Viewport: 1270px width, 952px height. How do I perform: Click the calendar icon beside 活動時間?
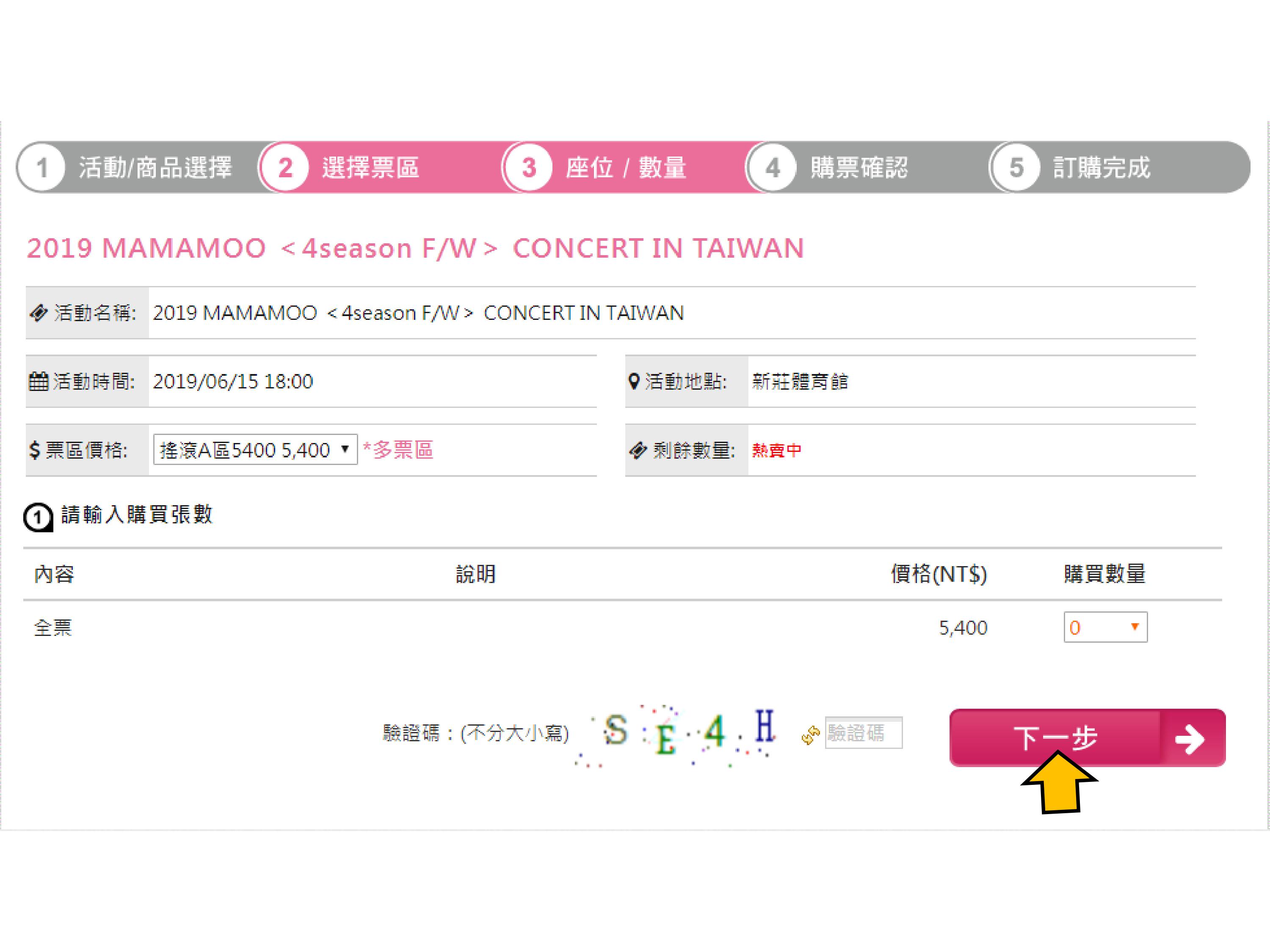click(x=39, y=381)
